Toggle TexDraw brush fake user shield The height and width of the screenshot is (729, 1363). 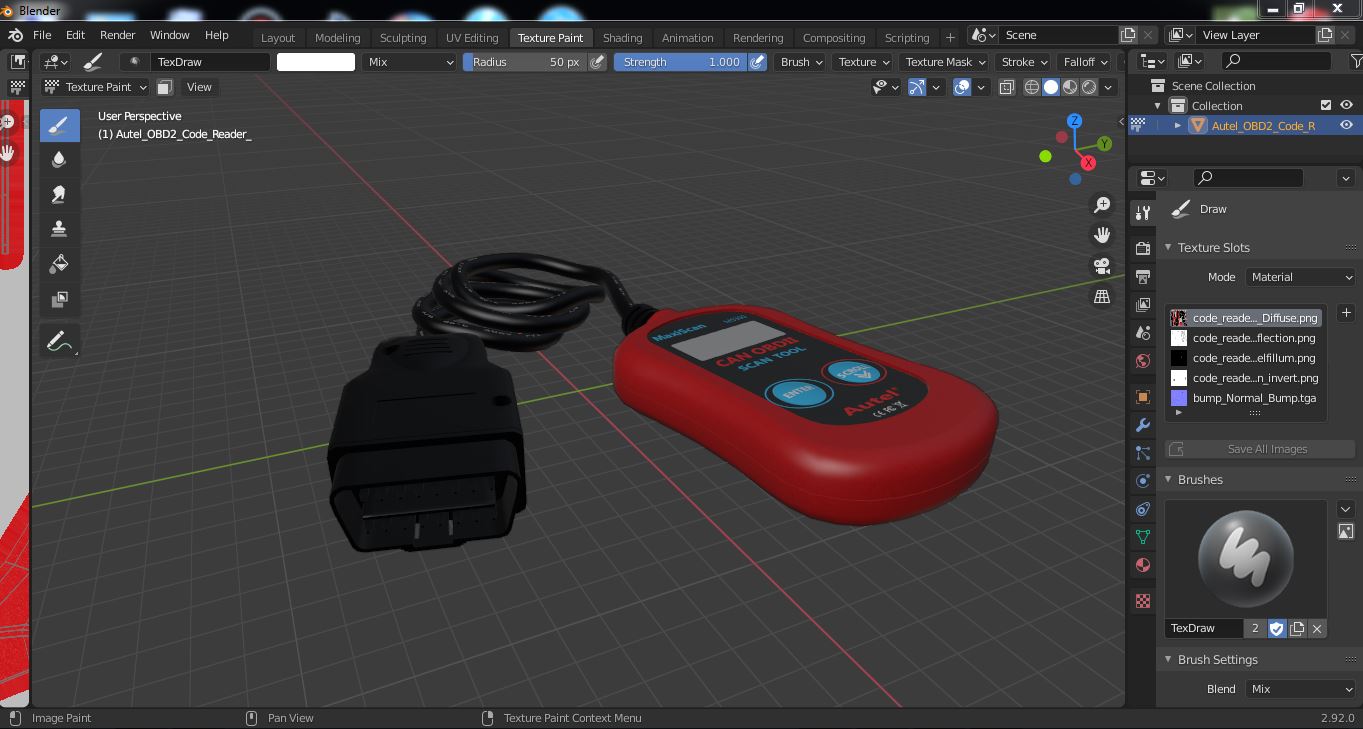coord(1277,628)
